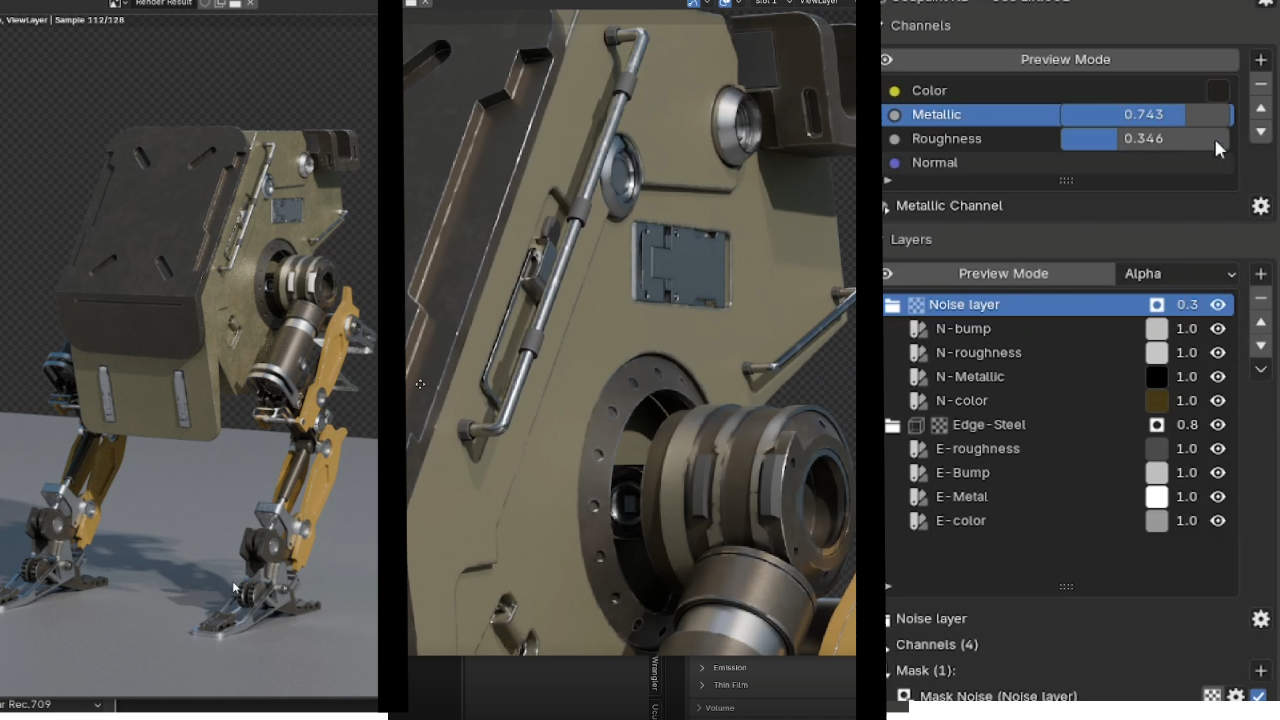The height and width of the screenshot is (720, 1280).
Task: Add a new layer with plus icon
Action: (1261, 274)
